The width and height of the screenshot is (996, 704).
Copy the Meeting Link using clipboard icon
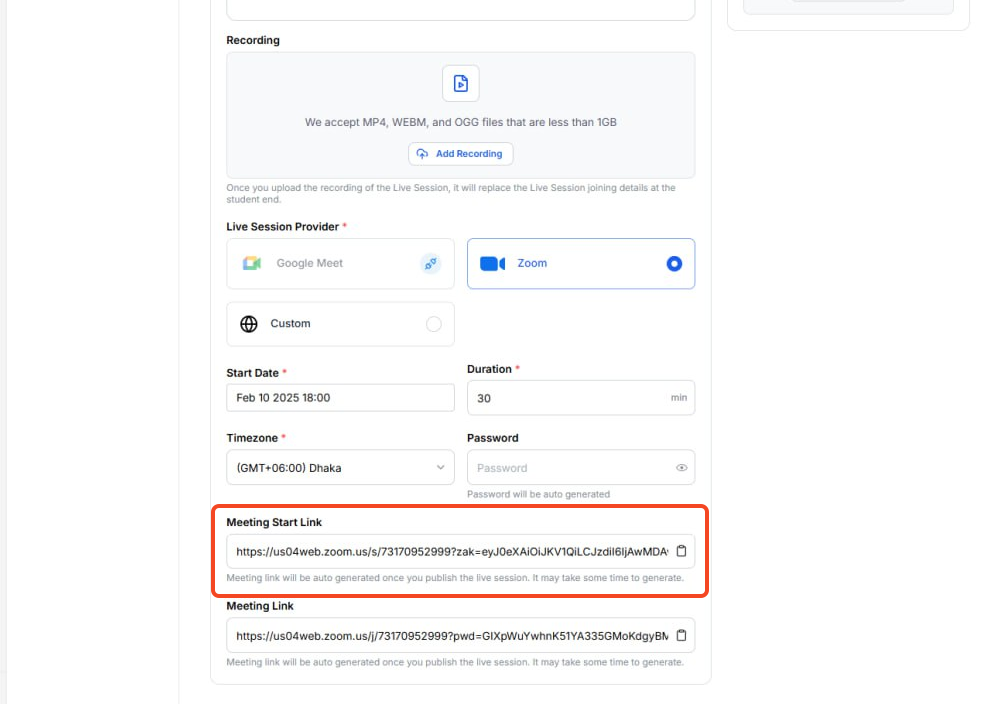[681, 635]
